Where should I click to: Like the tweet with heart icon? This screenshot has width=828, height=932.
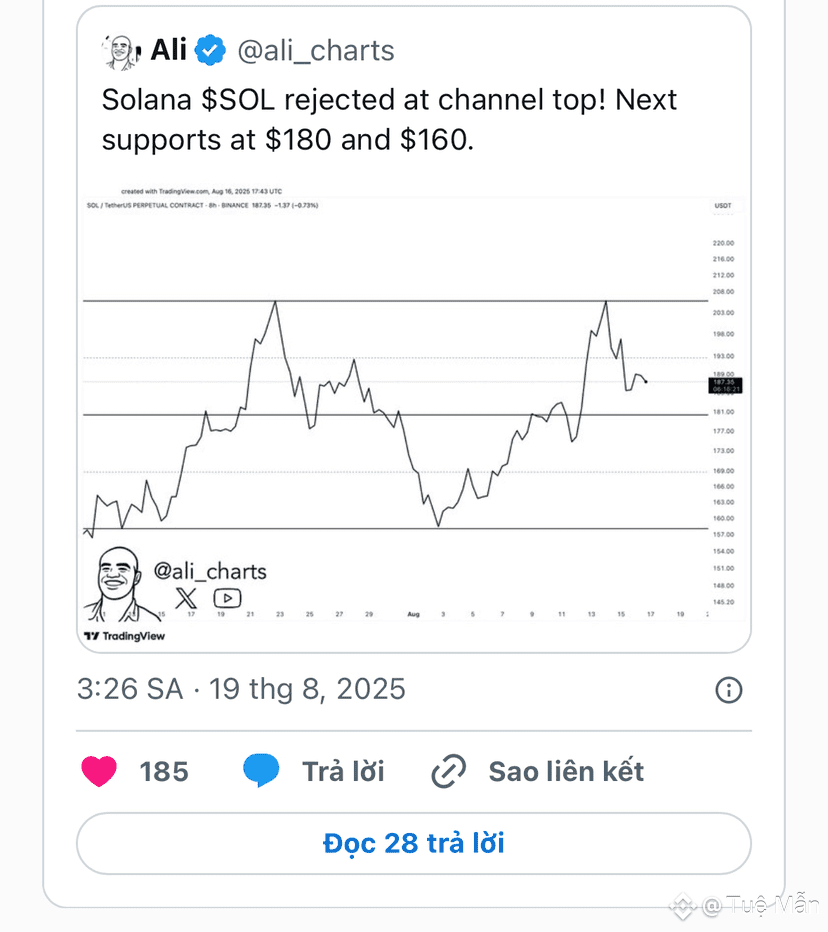coord(99,771)
